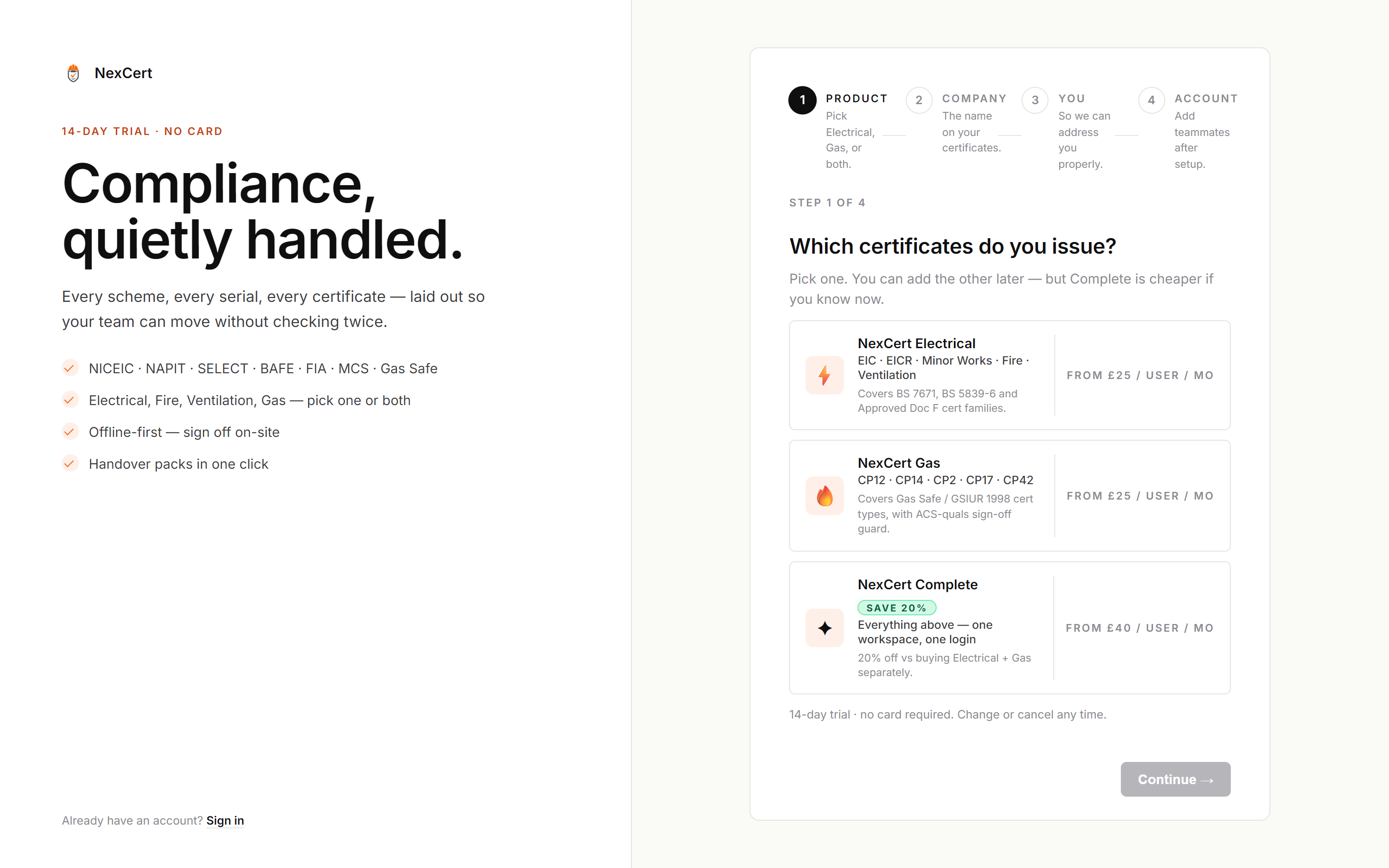This screenshot has width=1389, height=868.
Task: Click the lightning bolt Electrical icon
Action: click(824, 375)
